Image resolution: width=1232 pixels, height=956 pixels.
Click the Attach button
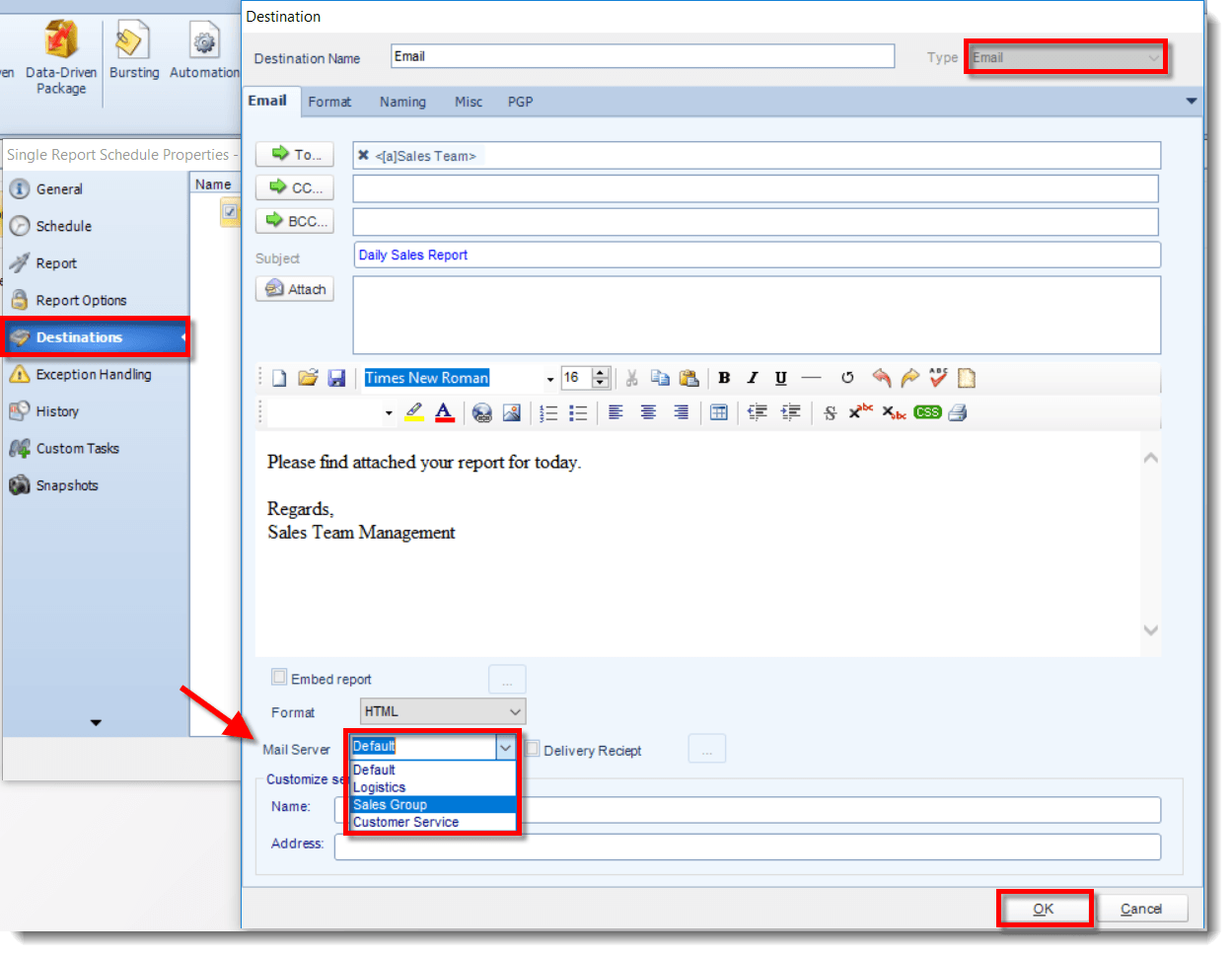(x=295, y=288)
